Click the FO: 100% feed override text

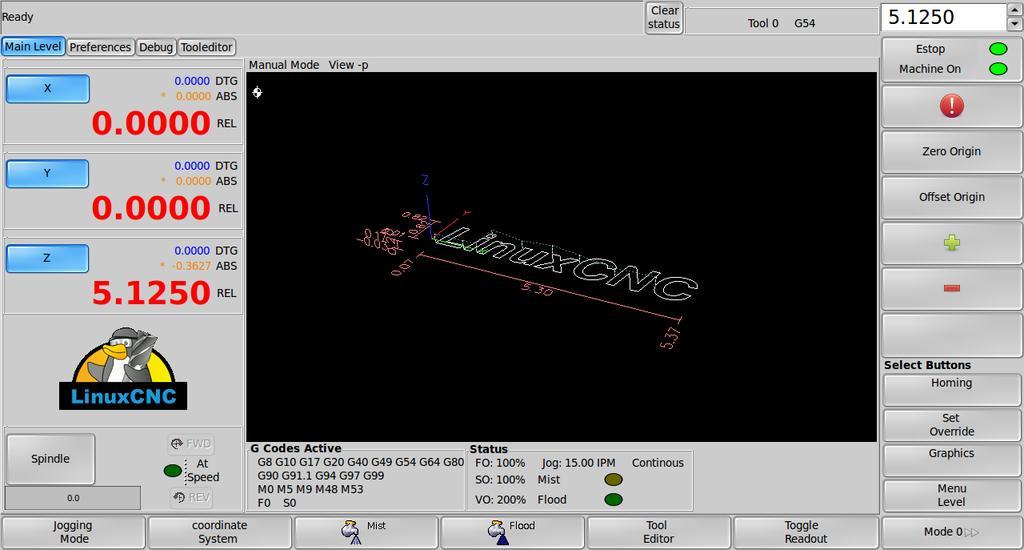[x=500, y=462]
